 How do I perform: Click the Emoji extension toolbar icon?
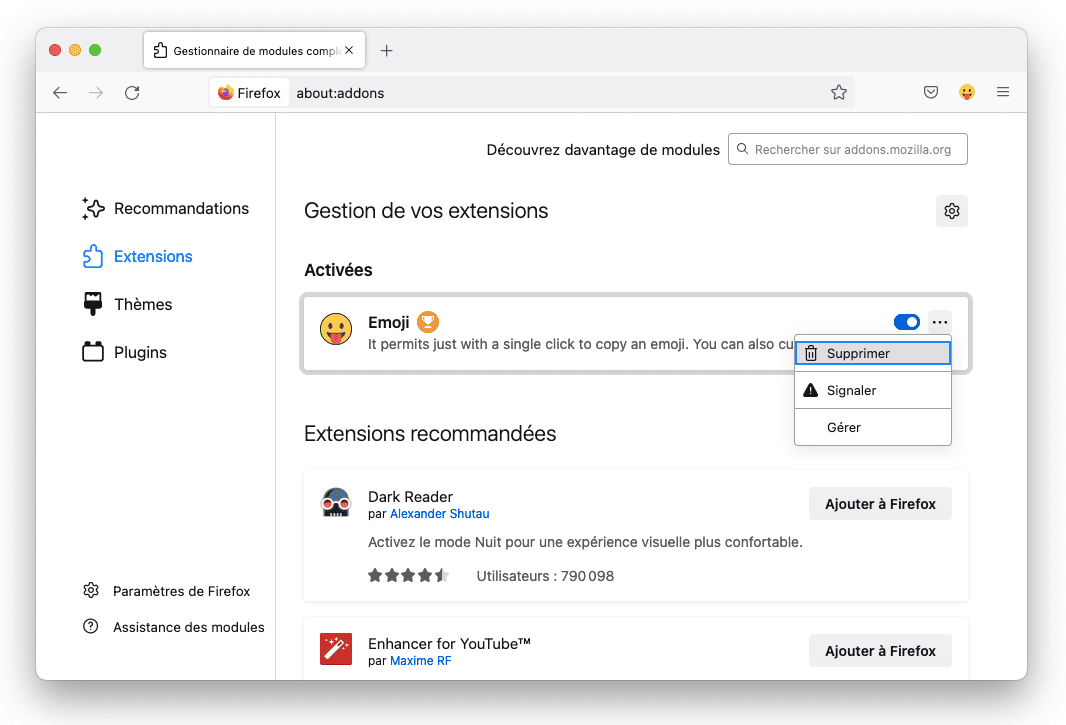[967, 92]
